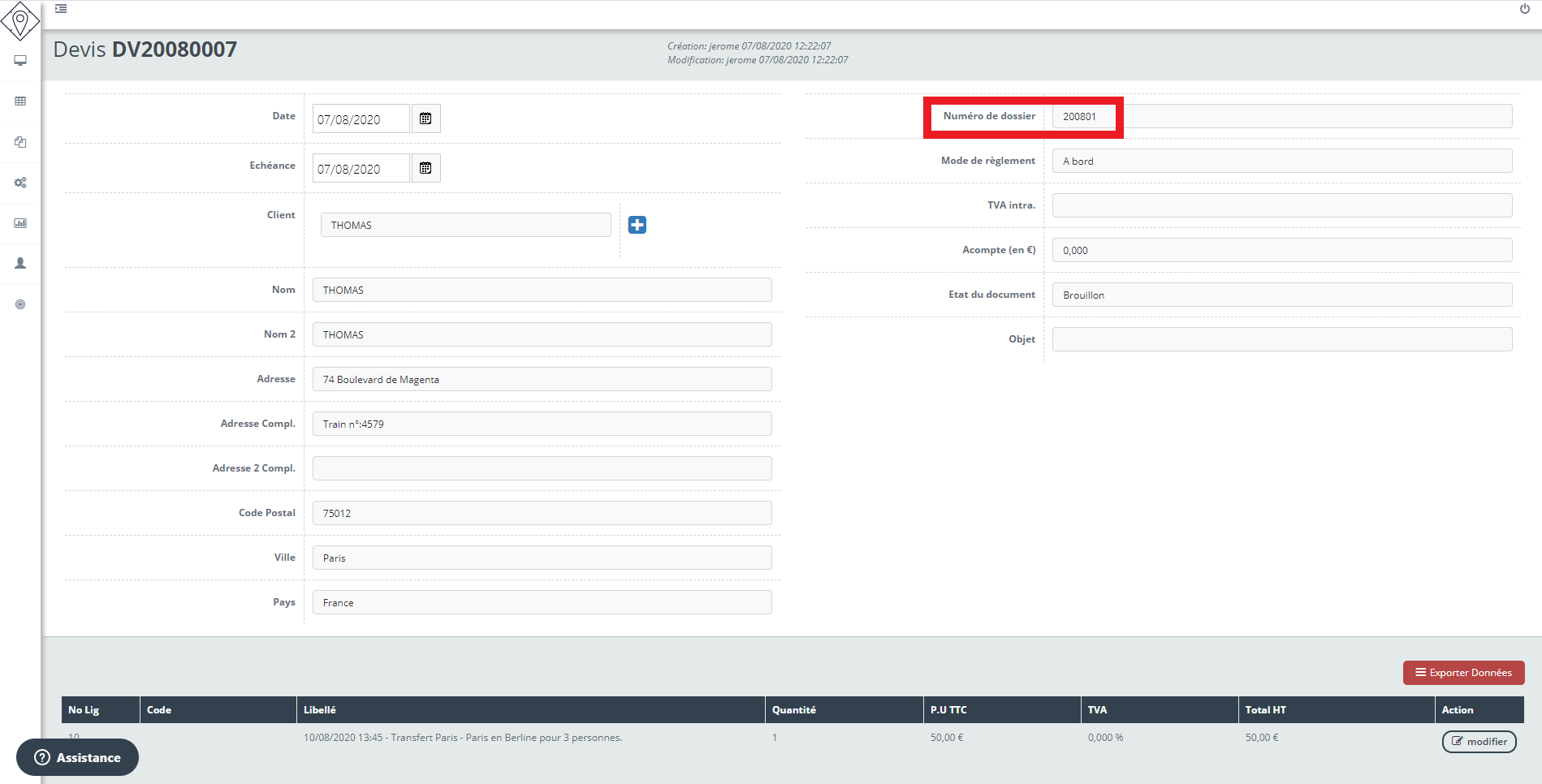
Task: Open the gears settings sidebar icon
Action: coord(20,183)
